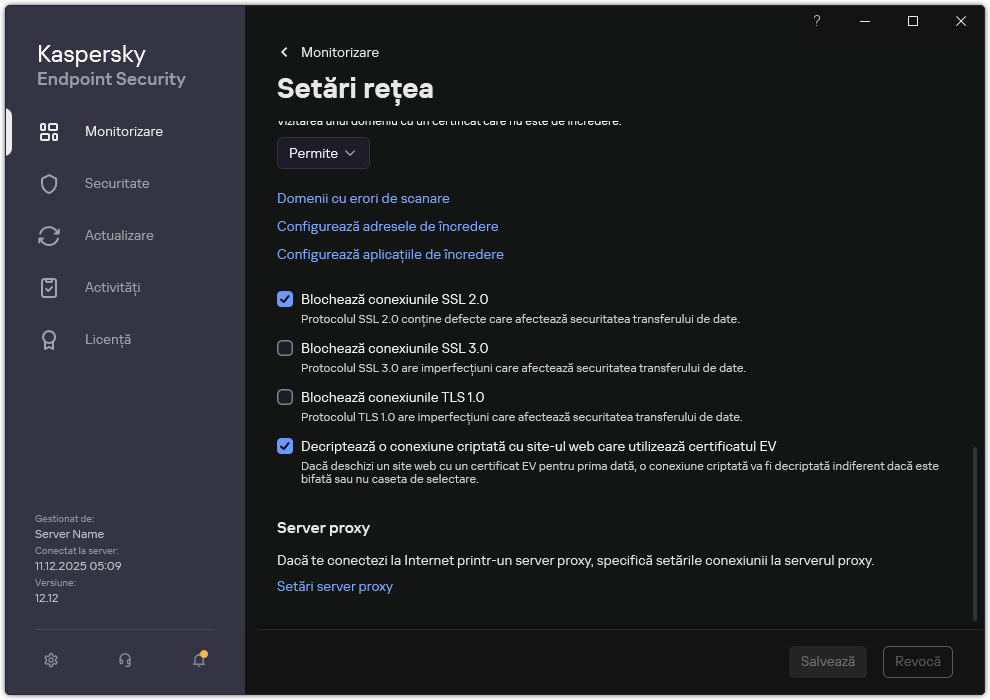This screenshot has width=990, height=700.
Task: Open notifications via bell icon
Action: (197, 660)
